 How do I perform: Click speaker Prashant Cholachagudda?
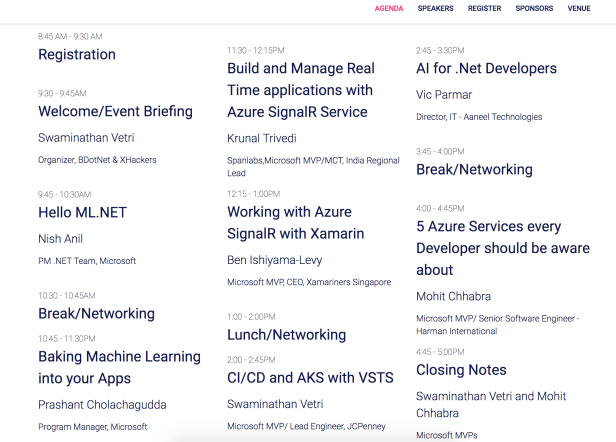tap(102, 405)
